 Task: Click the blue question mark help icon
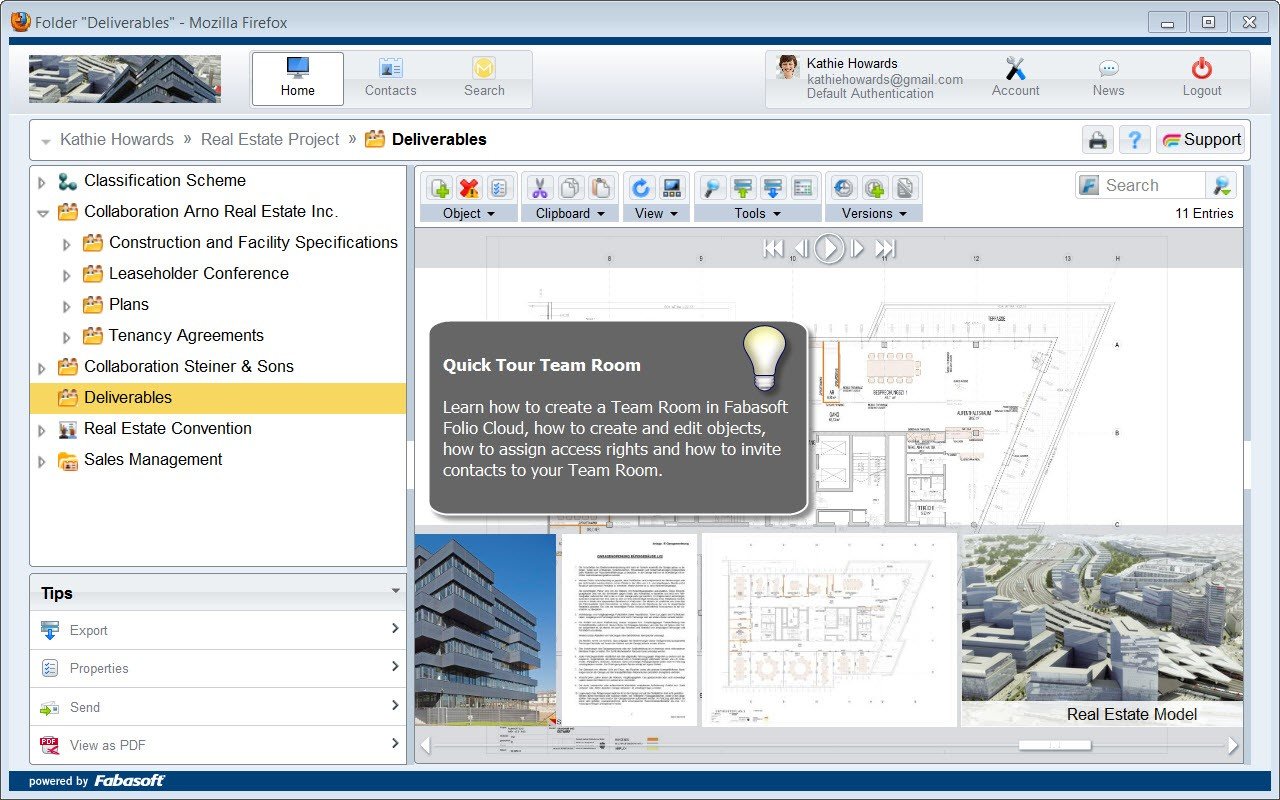(1134, 140)
